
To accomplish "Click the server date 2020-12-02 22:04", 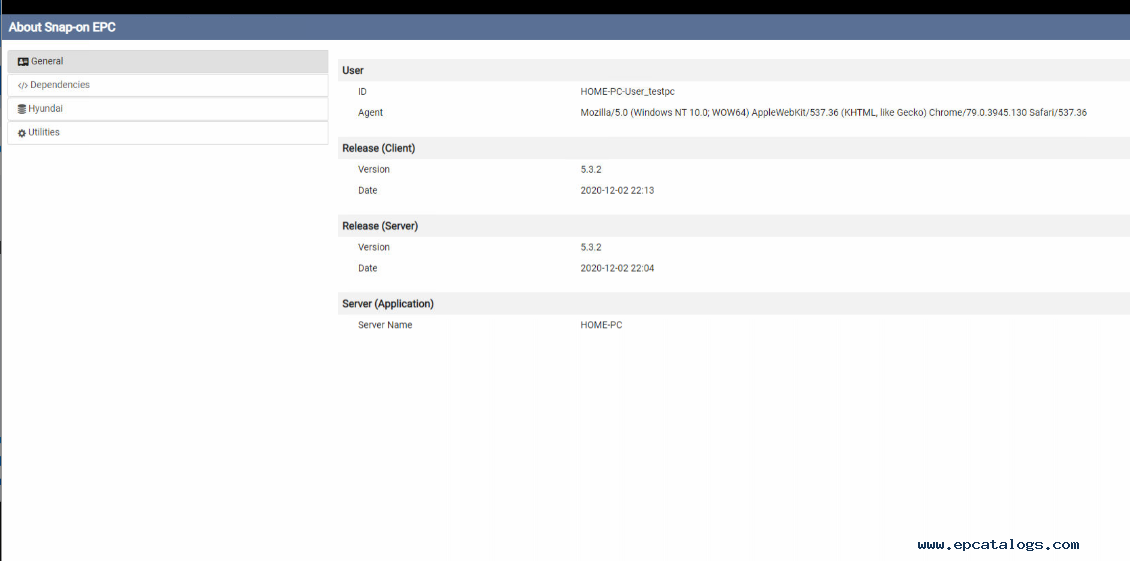I will [617, 268].
